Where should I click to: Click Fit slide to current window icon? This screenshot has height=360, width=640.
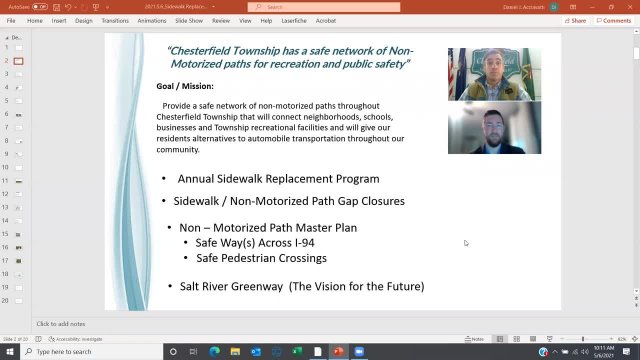pyautogui.click(x=635, y=339)
